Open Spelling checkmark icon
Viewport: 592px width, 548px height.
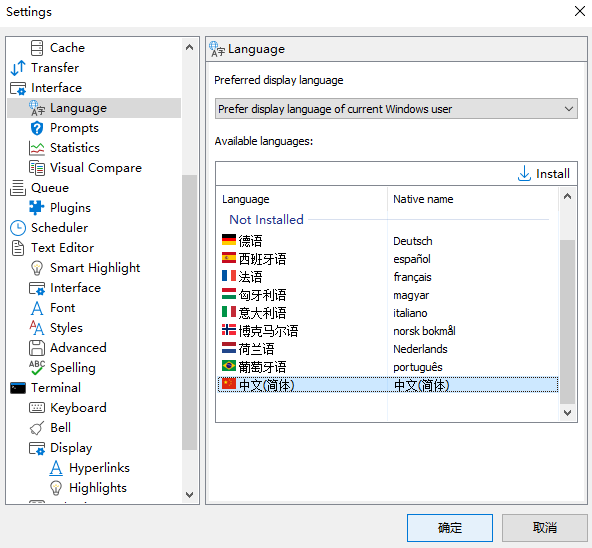point(37,368)
